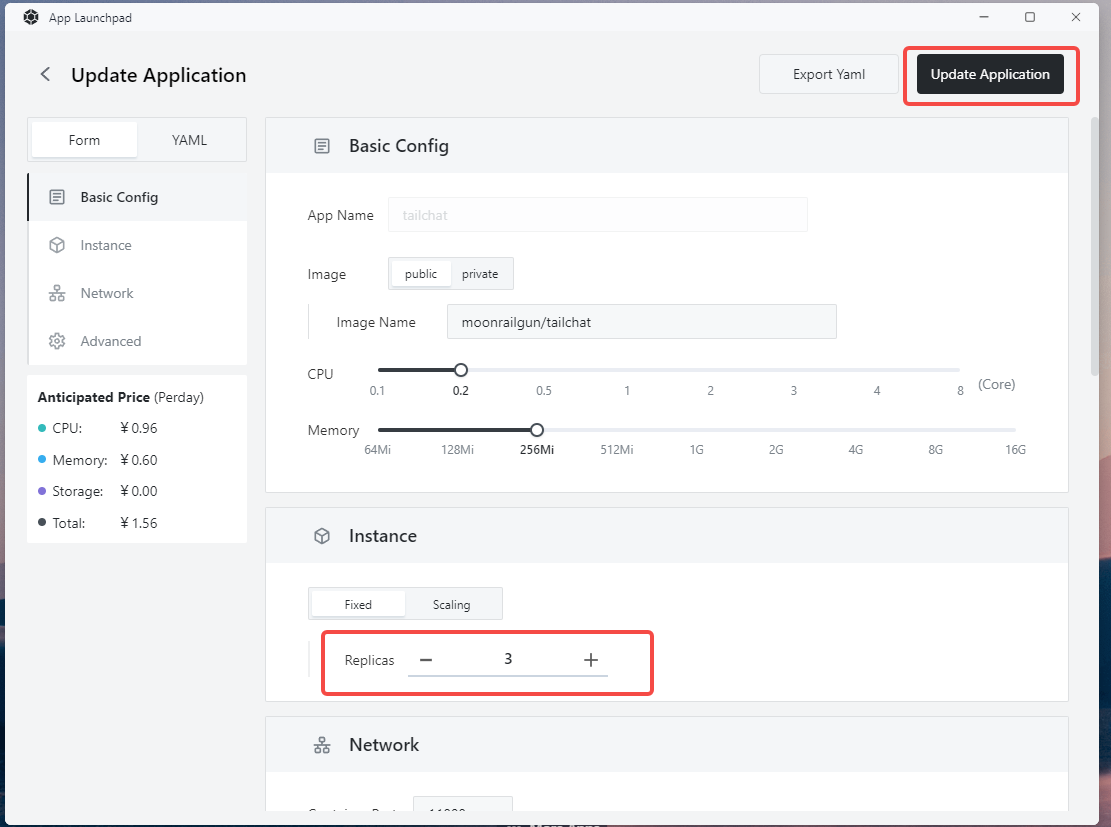Click the Memory 4G tick label

(855, 449)
